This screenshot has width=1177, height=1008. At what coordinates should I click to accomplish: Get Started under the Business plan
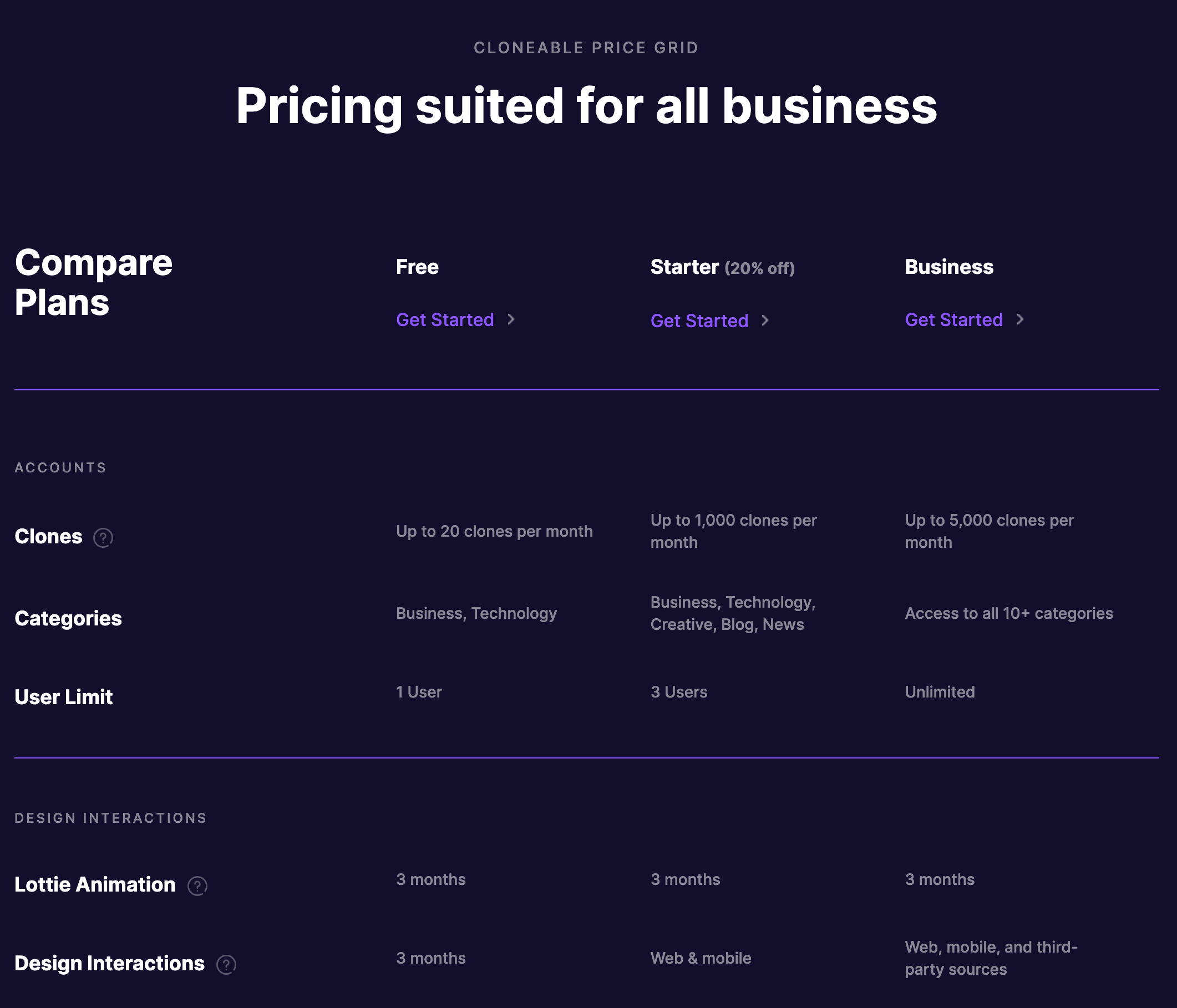(953, 320)
